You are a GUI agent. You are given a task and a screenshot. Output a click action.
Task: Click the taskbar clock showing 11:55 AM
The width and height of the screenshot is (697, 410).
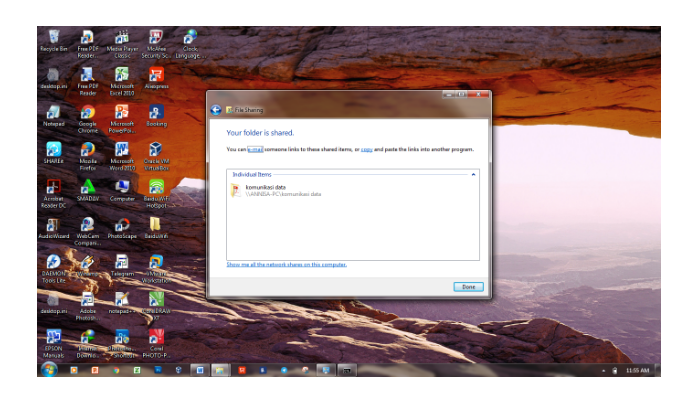[x=637, y=370]
